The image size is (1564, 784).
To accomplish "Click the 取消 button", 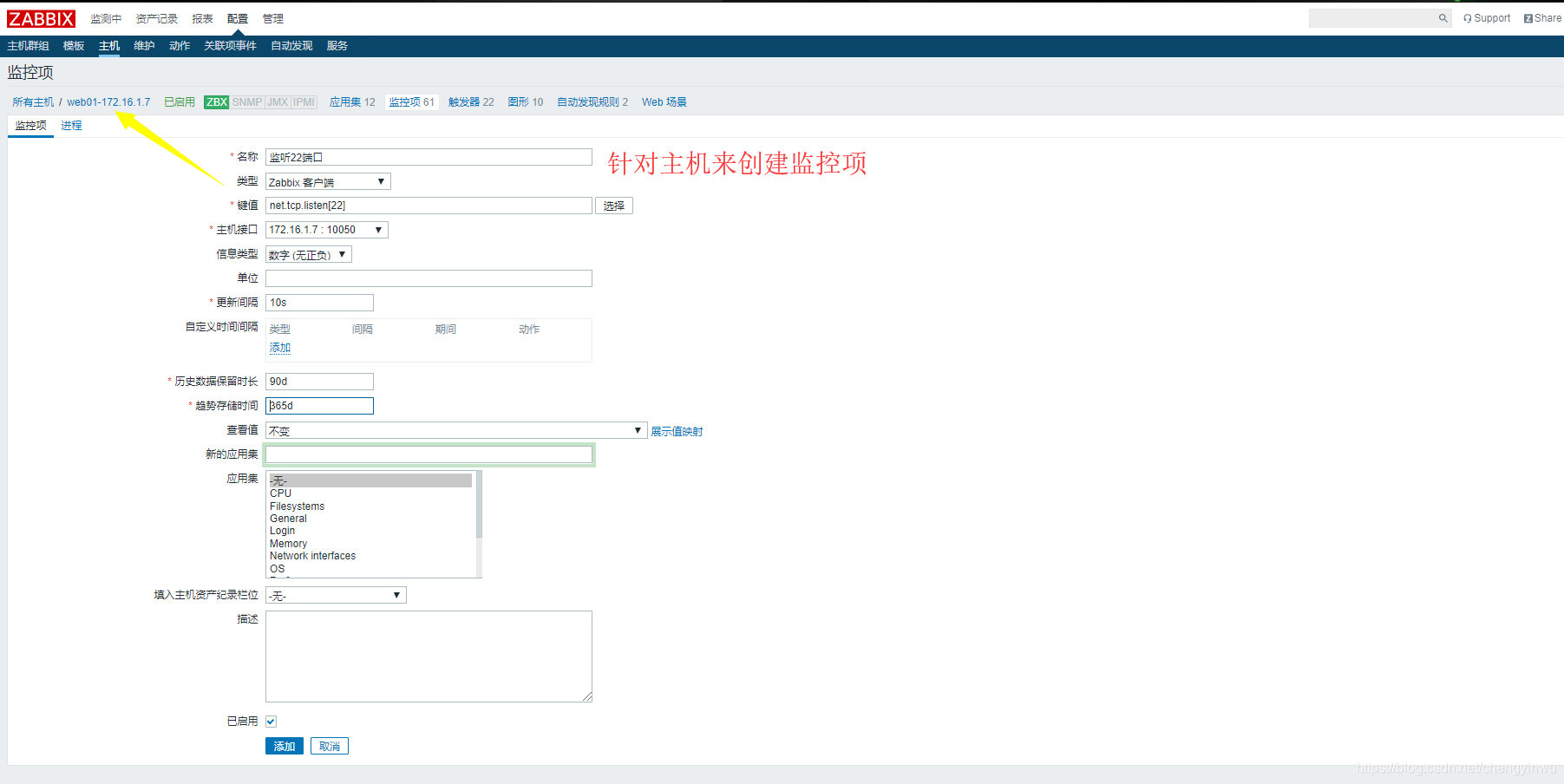I will coord(329,745).
